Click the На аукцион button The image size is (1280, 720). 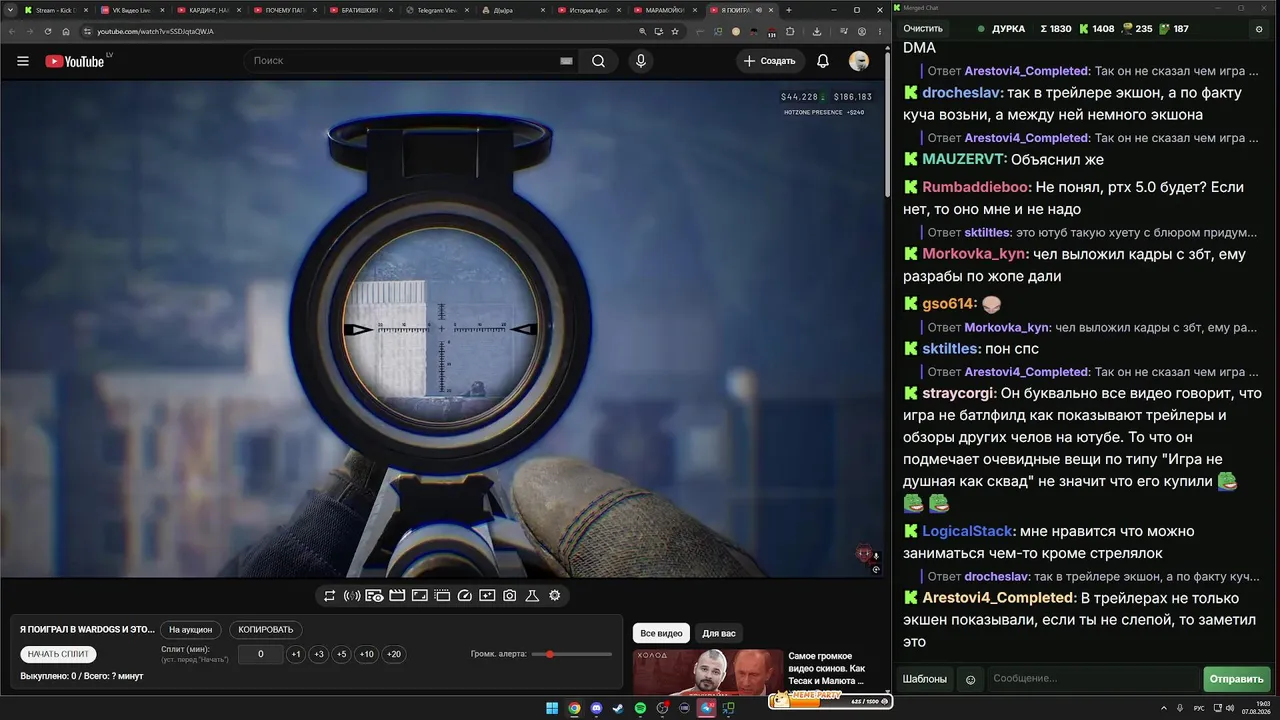190,630
